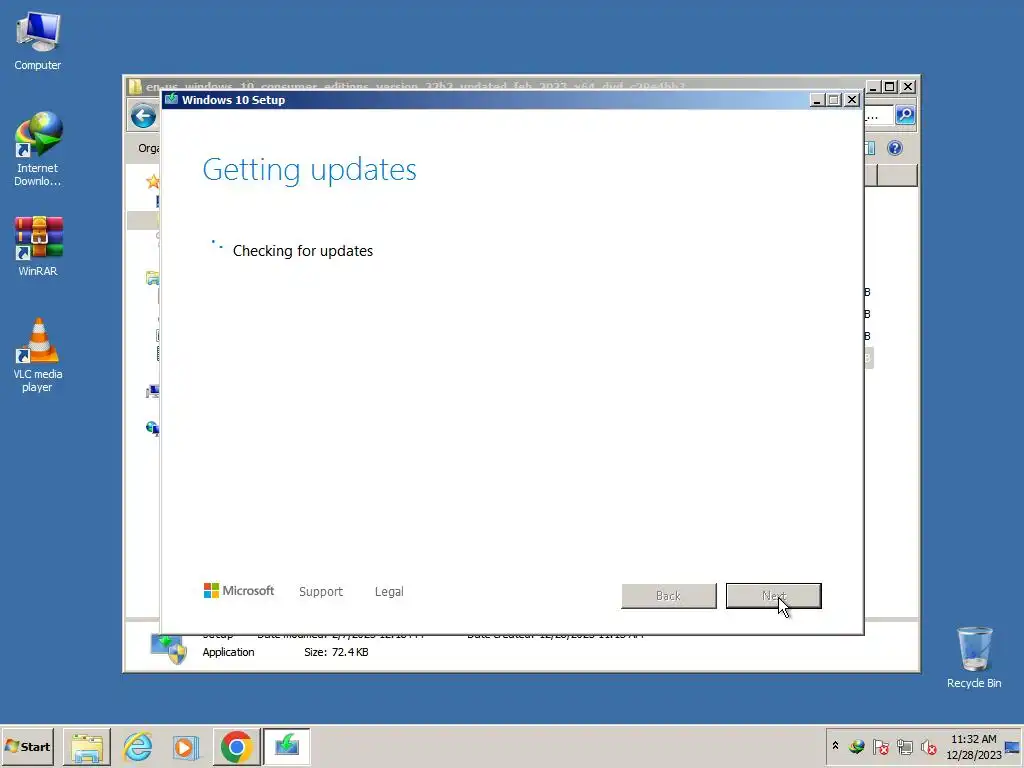Viewport: 1024px width, 768px height.
Task: Click the Internet Download Manager tray icon
Action: click(x=857, y=746)
